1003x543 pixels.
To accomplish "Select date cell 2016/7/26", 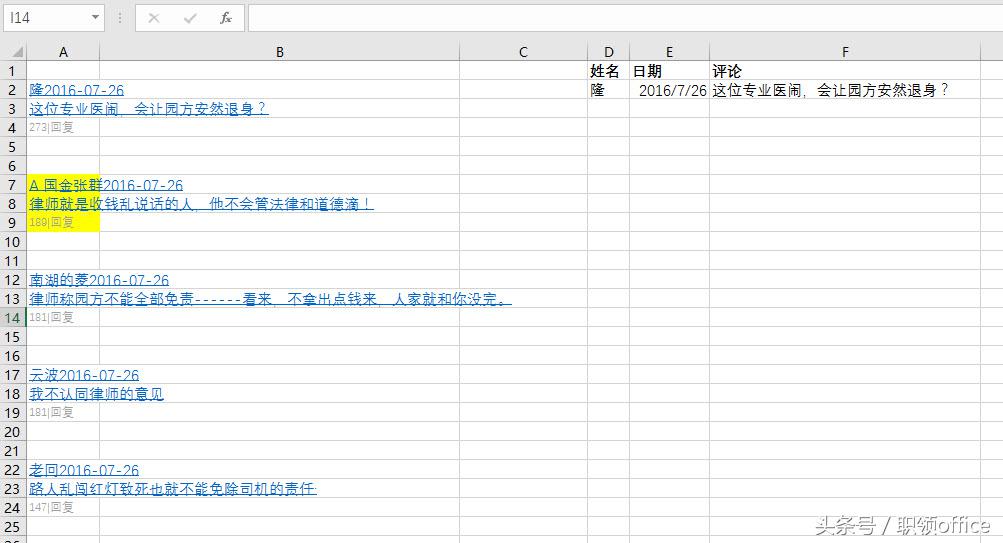I will point(669,90).
